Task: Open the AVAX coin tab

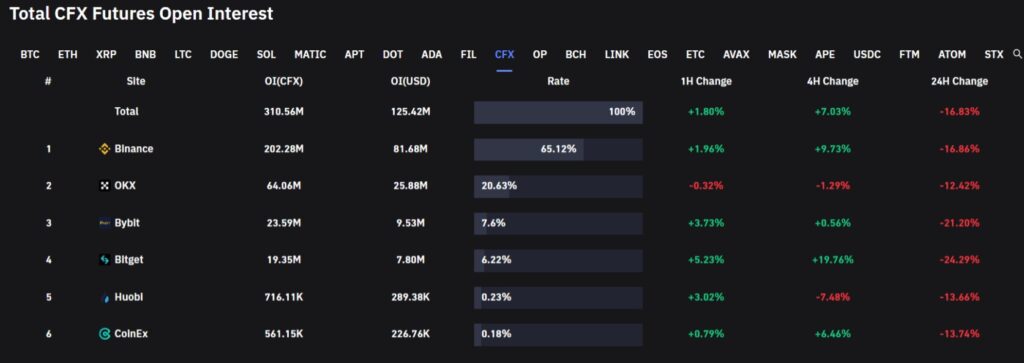Action: (736, 55)
